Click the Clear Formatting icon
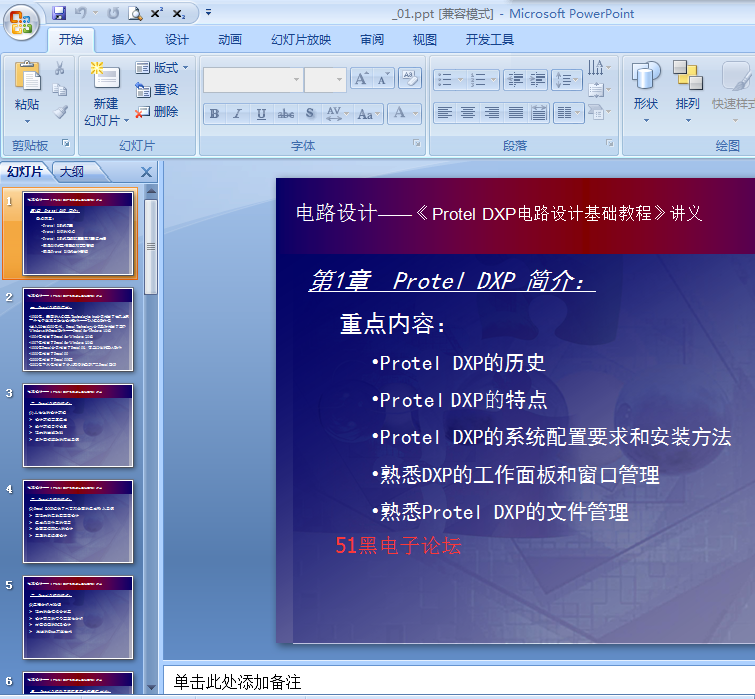The image size is (755, 699). tap(410, 78)
